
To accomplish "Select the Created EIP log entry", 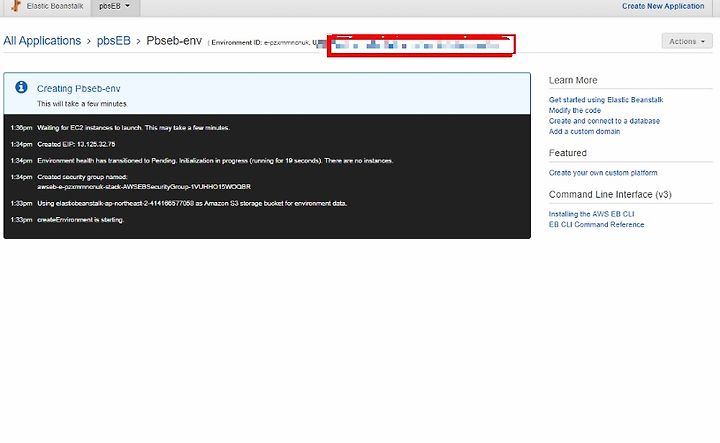I will pyautogui.click(x=76, y=144).
